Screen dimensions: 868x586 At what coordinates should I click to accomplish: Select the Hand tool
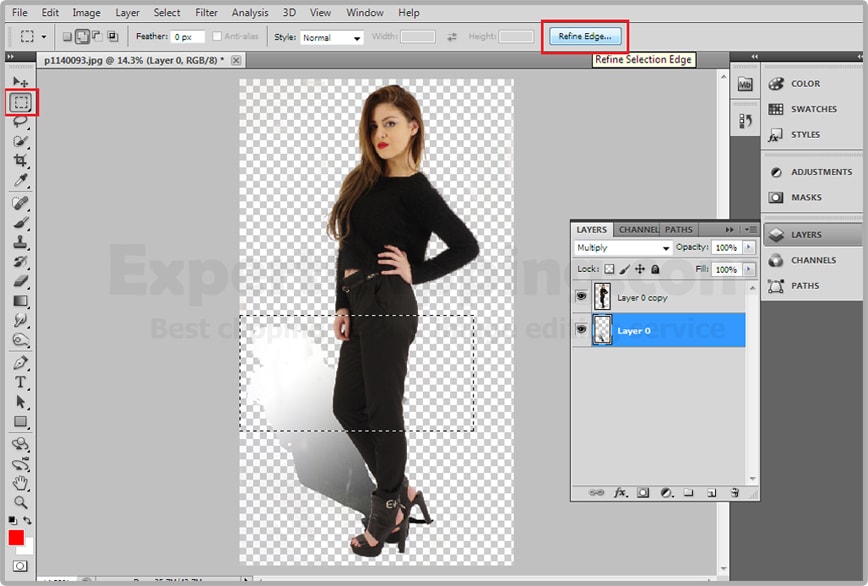pos(21,483)
